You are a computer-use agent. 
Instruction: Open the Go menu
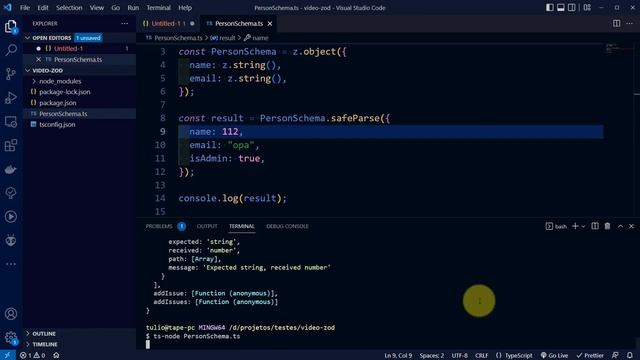(116, 8)
